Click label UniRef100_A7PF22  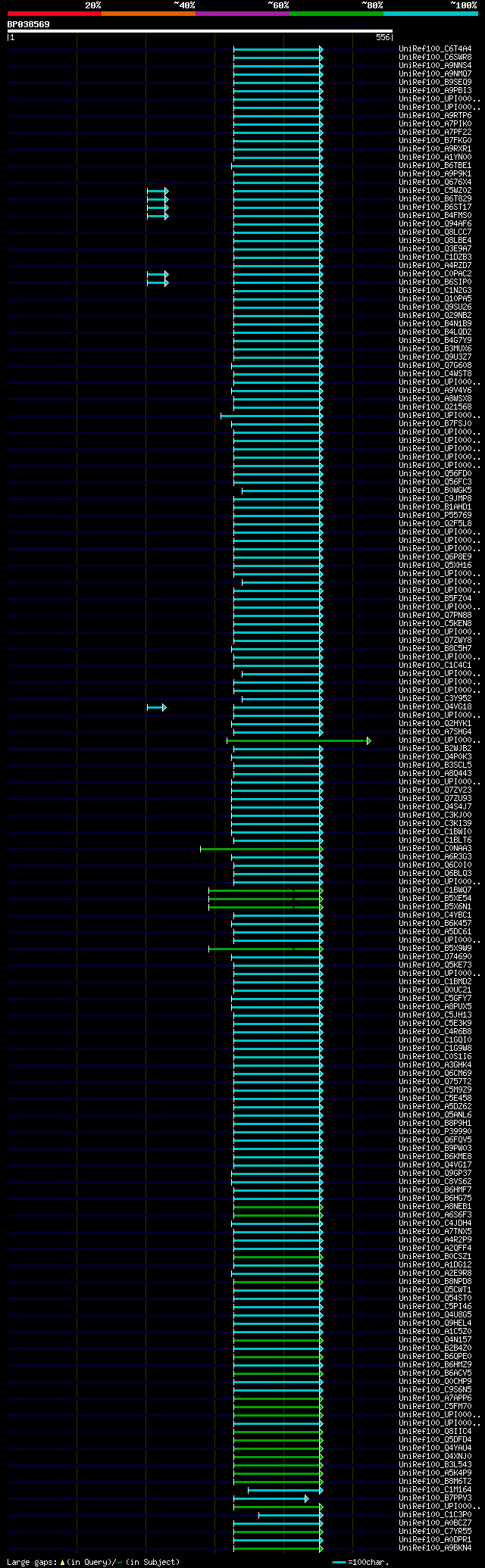tap(435, 132)
